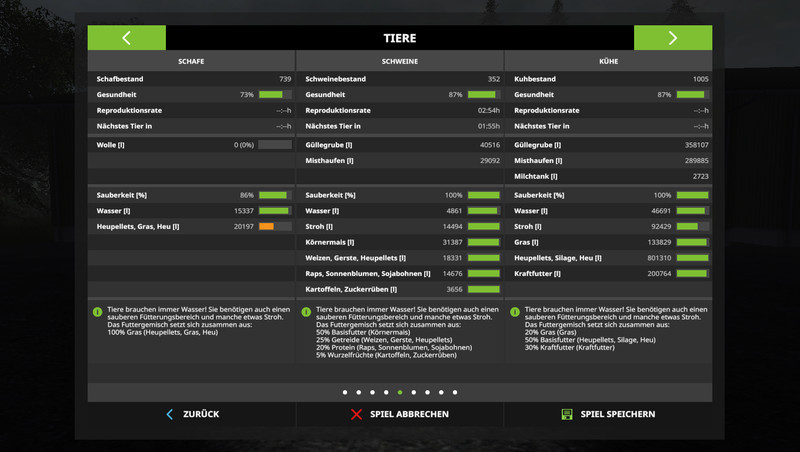Viewport: 800px width, 452px height.
Task: Click the green floppy disk save icon
Action: [566, 414]
